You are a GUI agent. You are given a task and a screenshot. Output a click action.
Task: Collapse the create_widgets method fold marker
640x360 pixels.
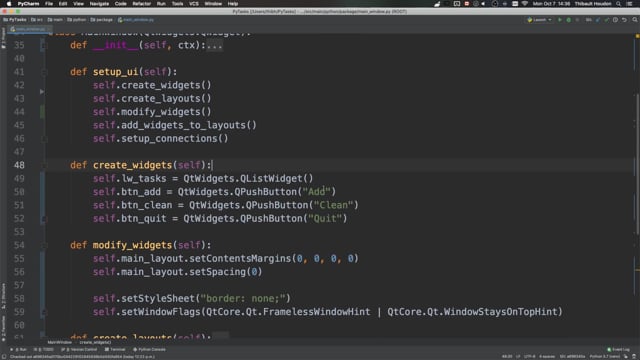click(x=44, y=165)
